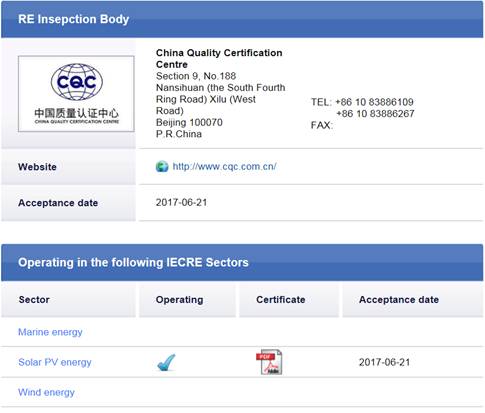
Task: Click the Operating in IECRE Sectors header
Action: point(242,263)
